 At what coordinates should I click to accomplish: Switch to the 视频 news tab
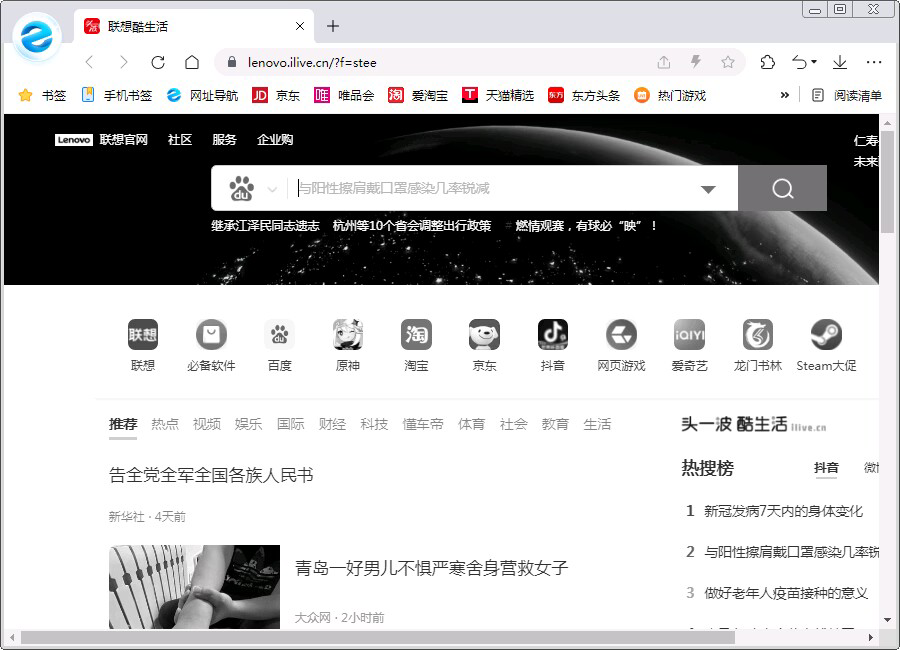pyautogui.click(x=207, y=424)
